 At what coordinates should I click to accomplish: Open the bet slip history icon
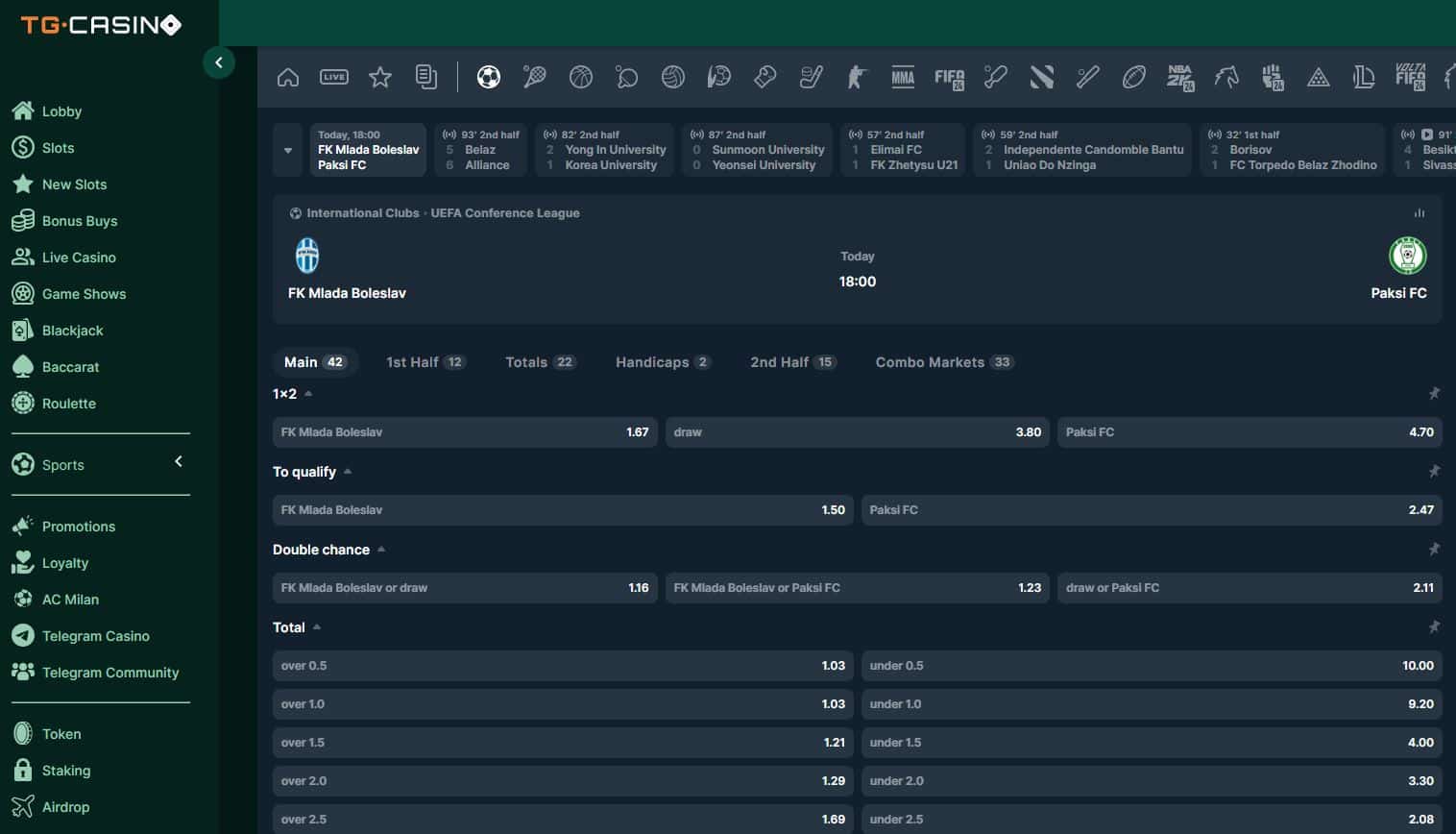426,77
